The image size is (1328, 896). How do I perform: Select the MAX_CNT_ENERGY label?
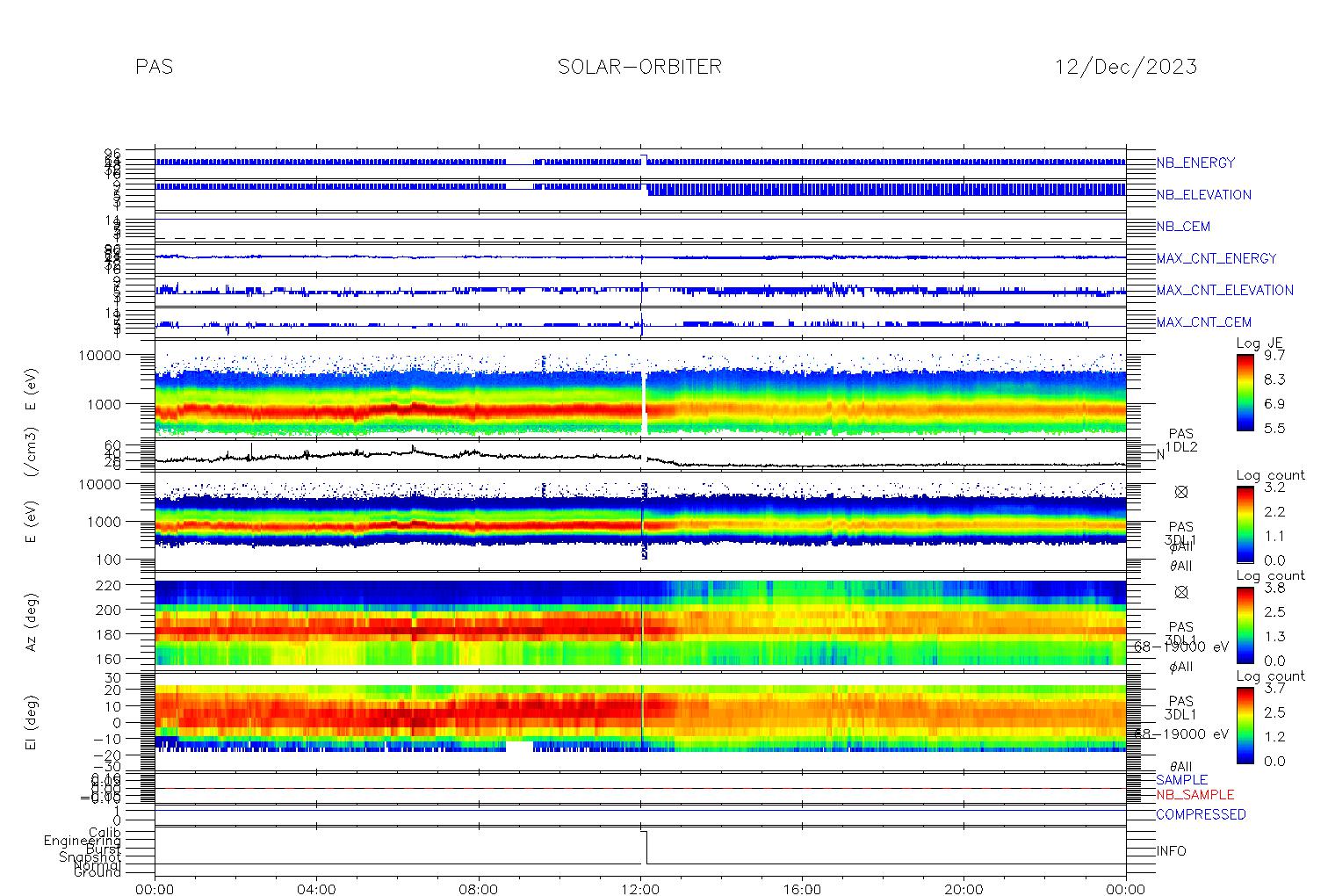click(x=1216, y=258)
